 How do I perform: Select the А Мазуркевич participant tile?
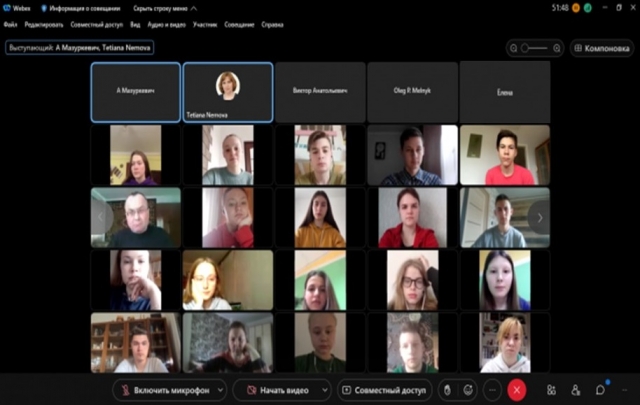(x=136, y=92)
